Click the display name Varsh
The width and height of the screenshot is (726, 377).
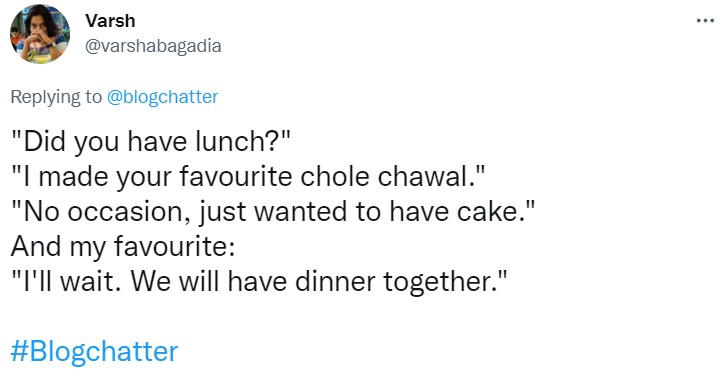tap(110, 21)
